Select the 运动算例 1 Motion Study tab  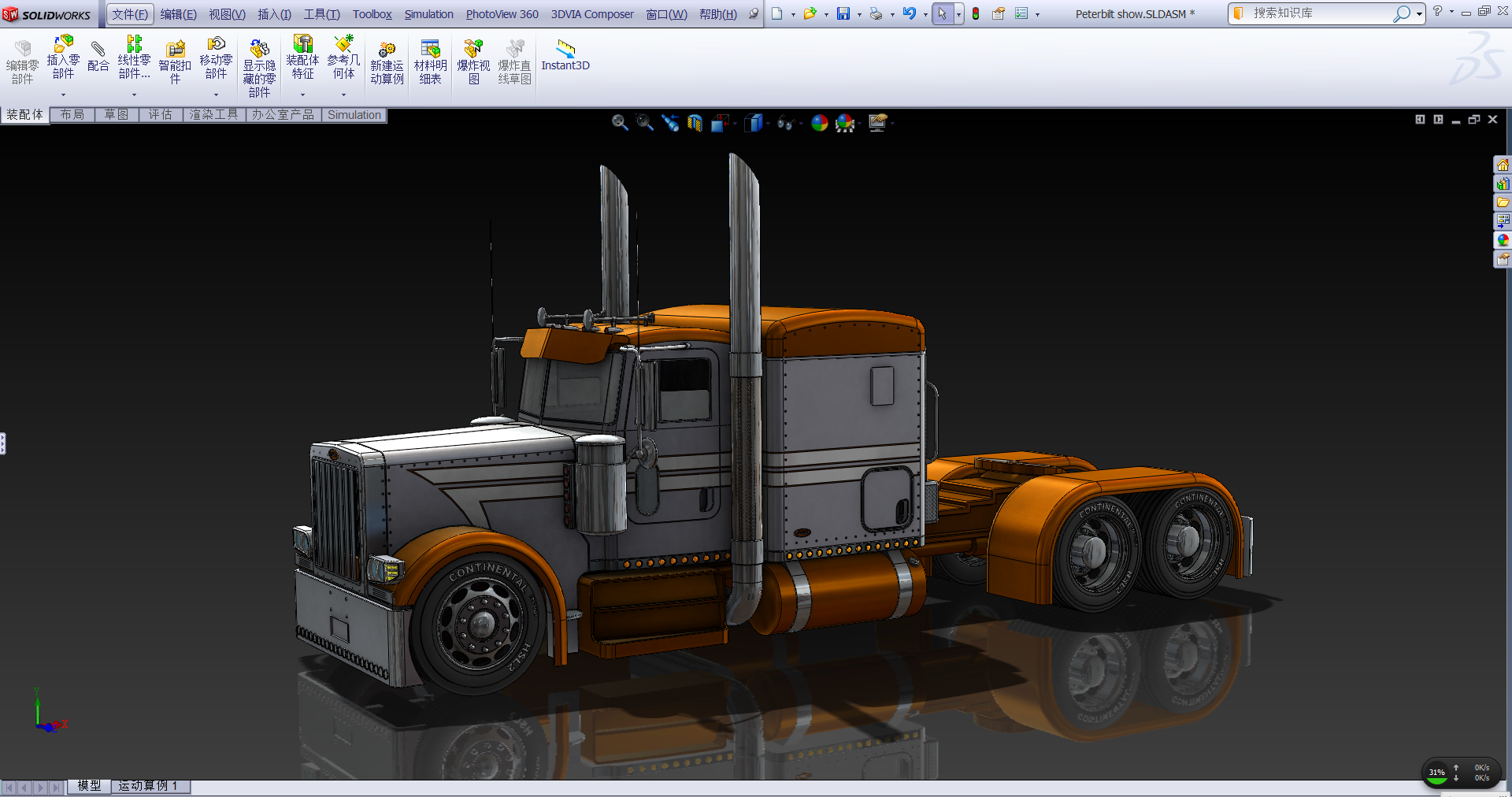(150, 786)
